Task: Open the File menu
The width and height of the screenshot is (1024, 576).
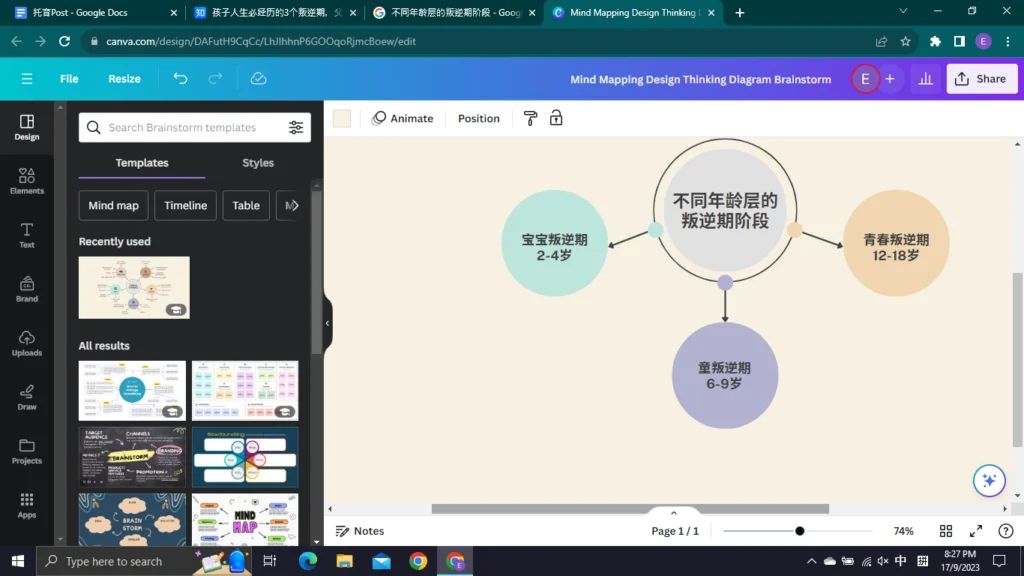Action: (x=69, y=79)
